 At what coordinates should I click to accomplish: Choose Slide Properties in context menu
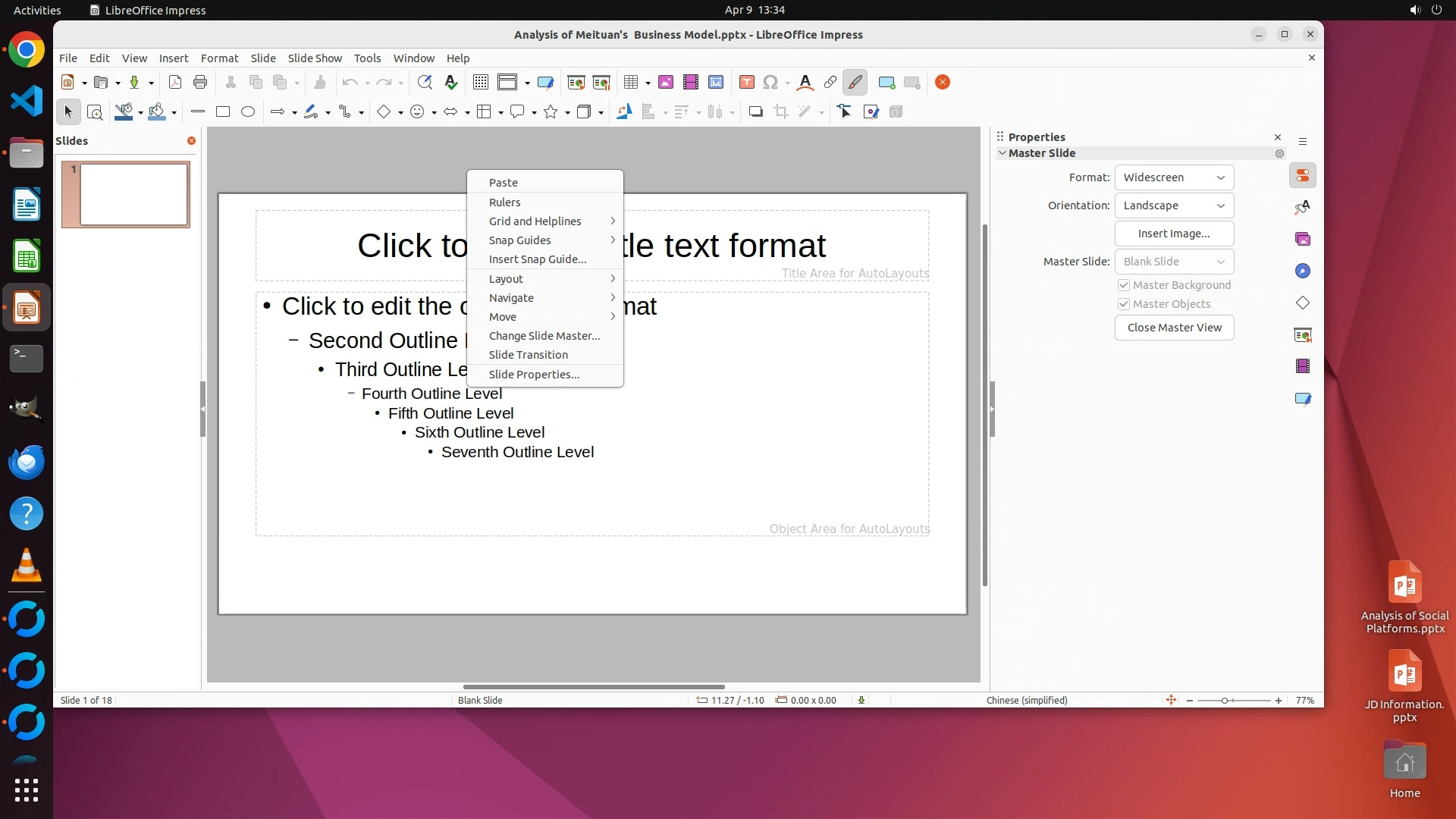tap(534, 375)
